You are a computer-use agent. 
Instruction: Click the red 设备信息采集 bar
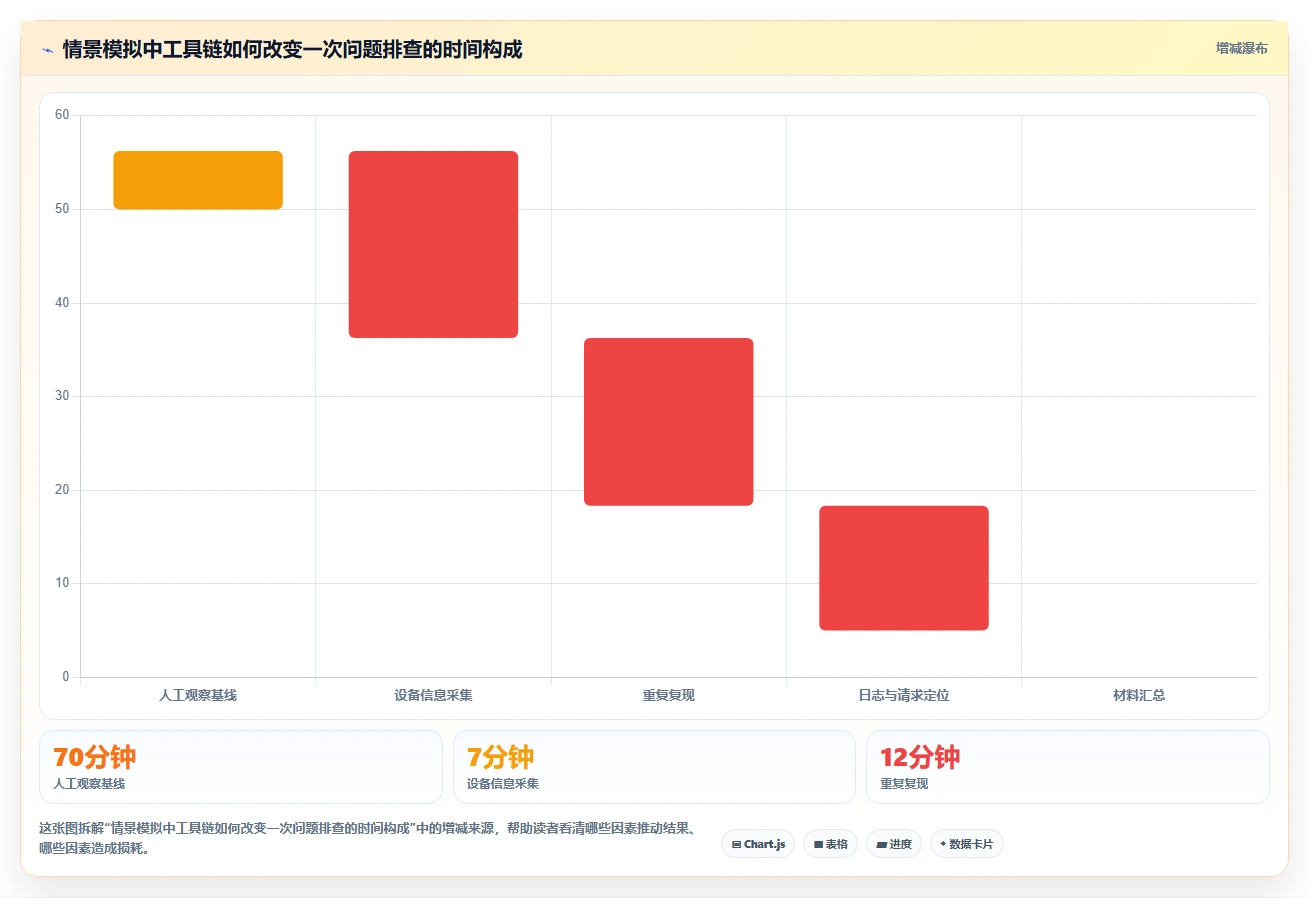[433, 244]
